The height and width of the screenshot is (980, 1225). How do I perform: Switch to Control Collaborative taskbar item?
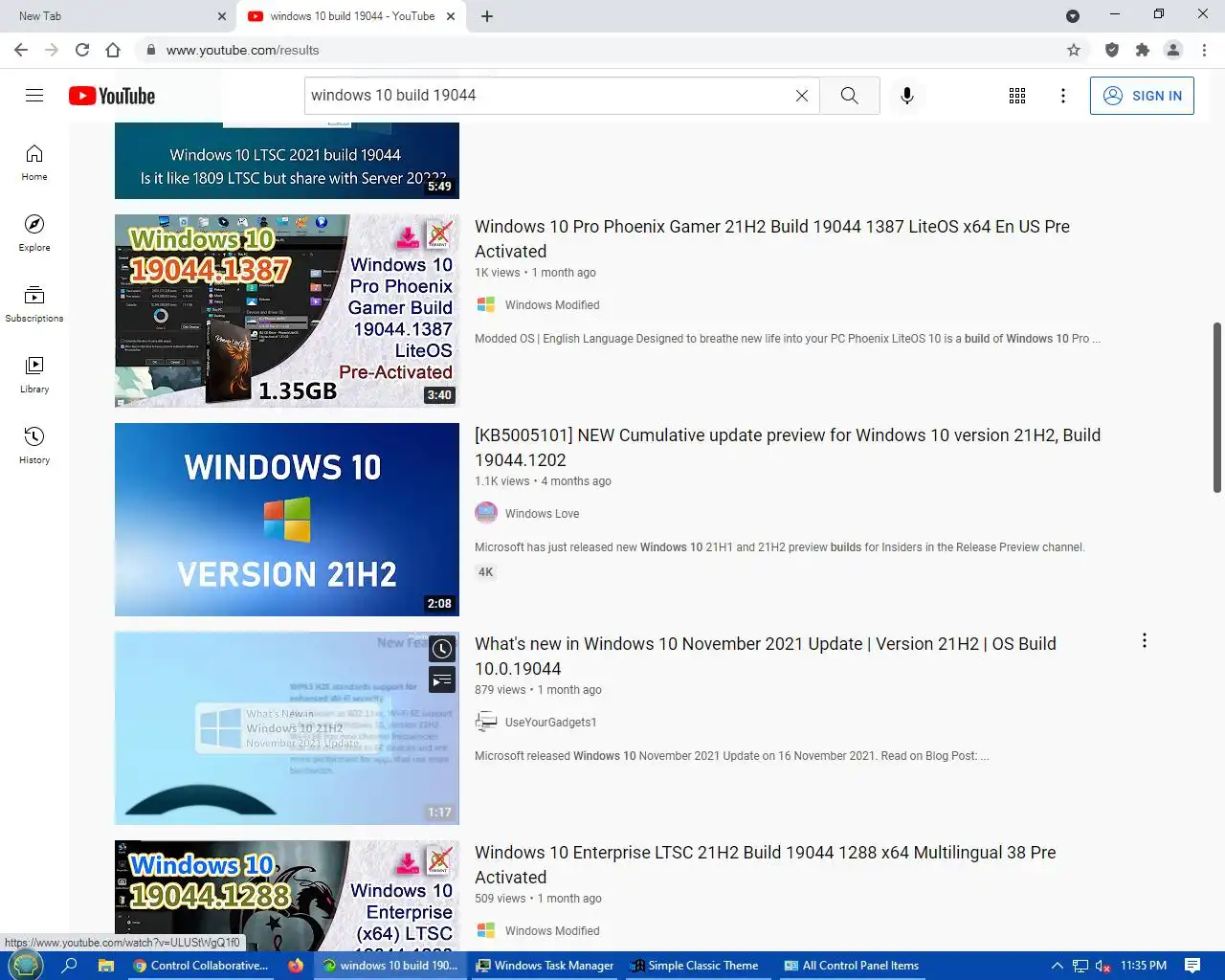tap(201, 966)
